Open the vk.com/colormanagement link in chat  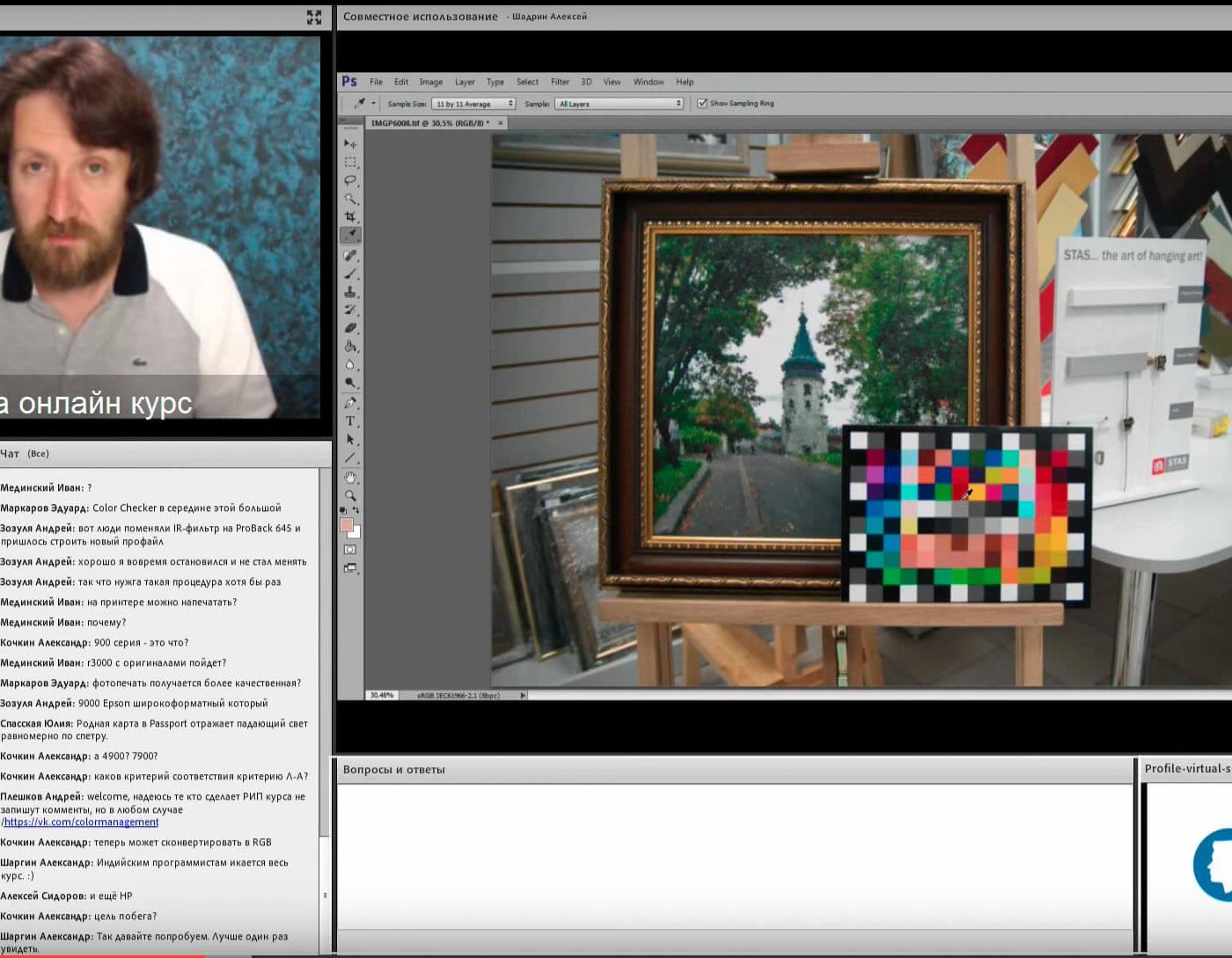click(81, 823)
